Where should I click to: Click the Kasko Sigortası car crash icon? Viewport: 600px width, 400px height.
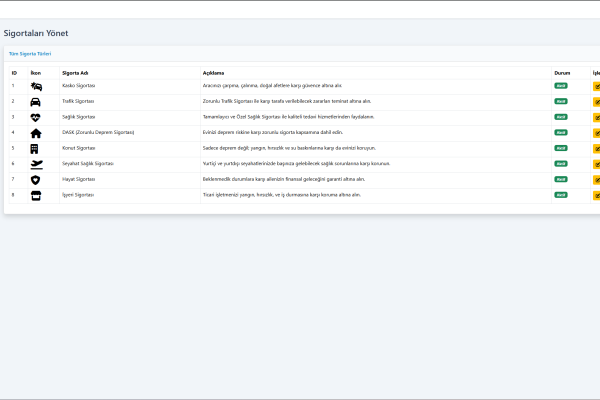(36, 86)
